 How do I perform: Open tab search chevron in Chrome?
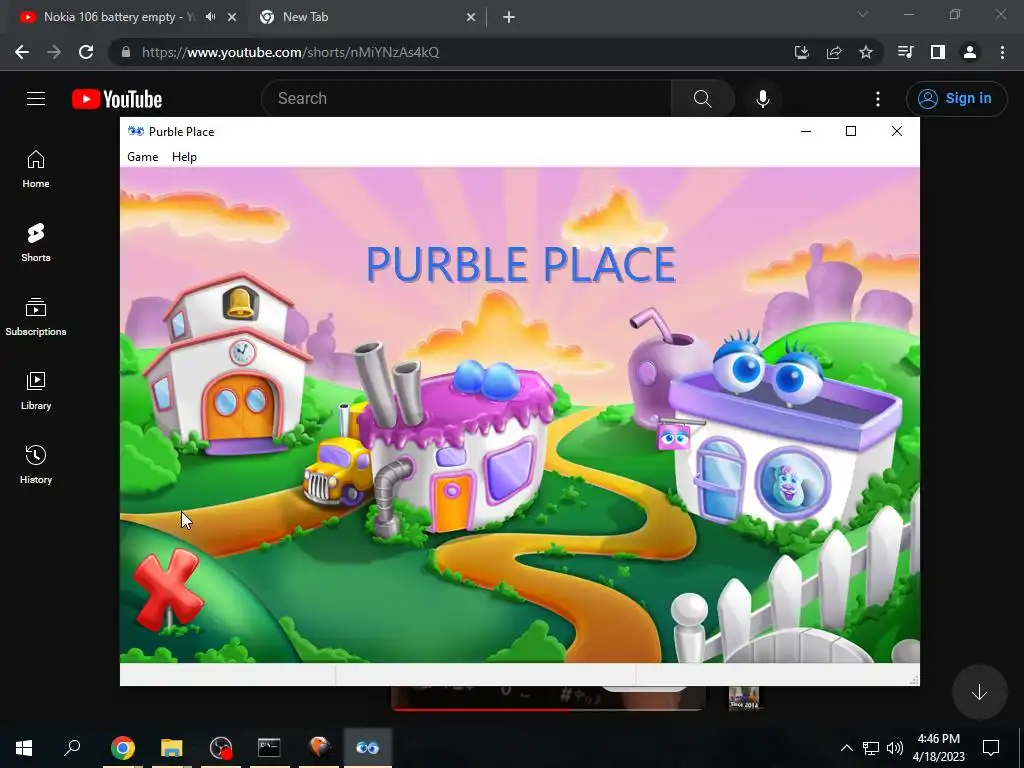click(863, 14)
